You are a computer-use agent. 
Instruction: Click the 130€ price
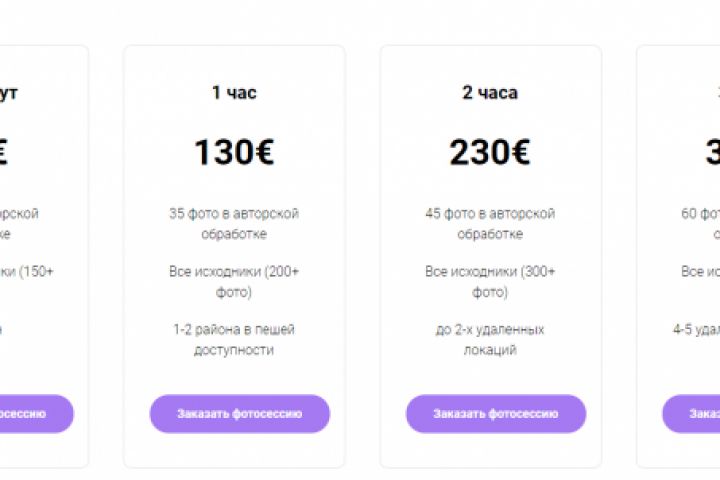coord(234,152)
